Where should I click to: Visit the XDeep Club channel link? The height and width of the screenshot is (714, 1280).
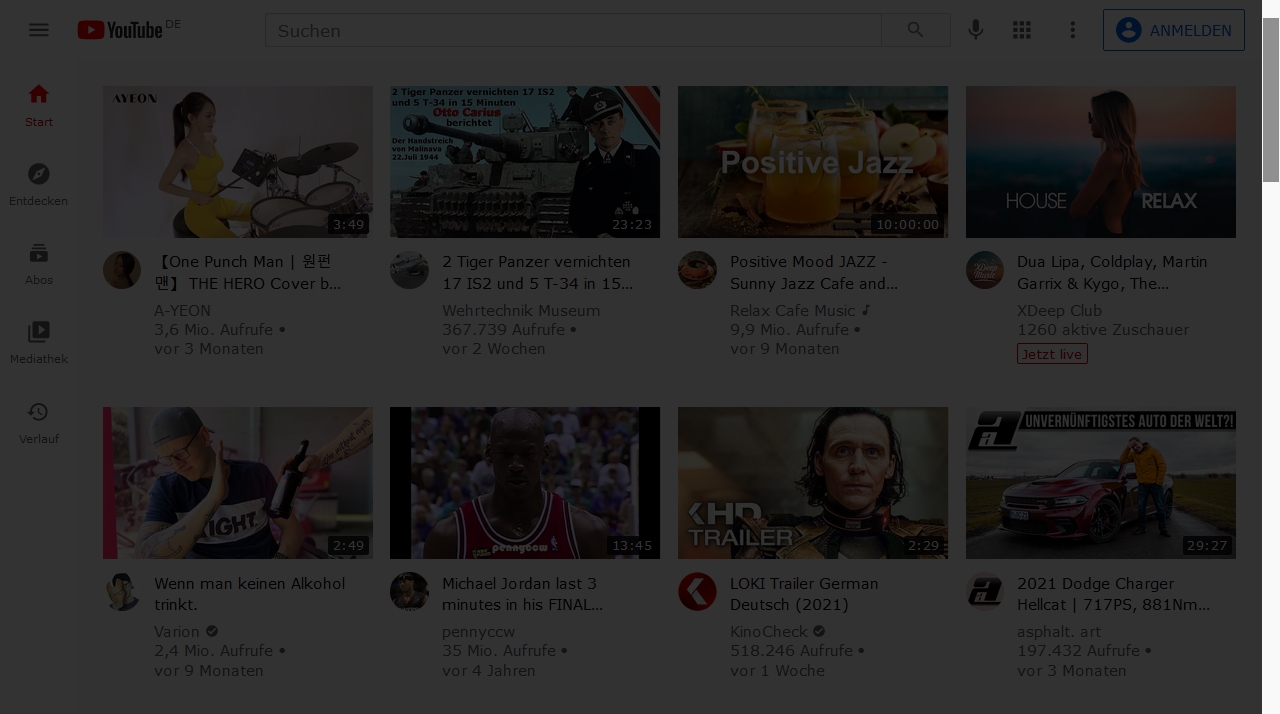coord(1059,311)
